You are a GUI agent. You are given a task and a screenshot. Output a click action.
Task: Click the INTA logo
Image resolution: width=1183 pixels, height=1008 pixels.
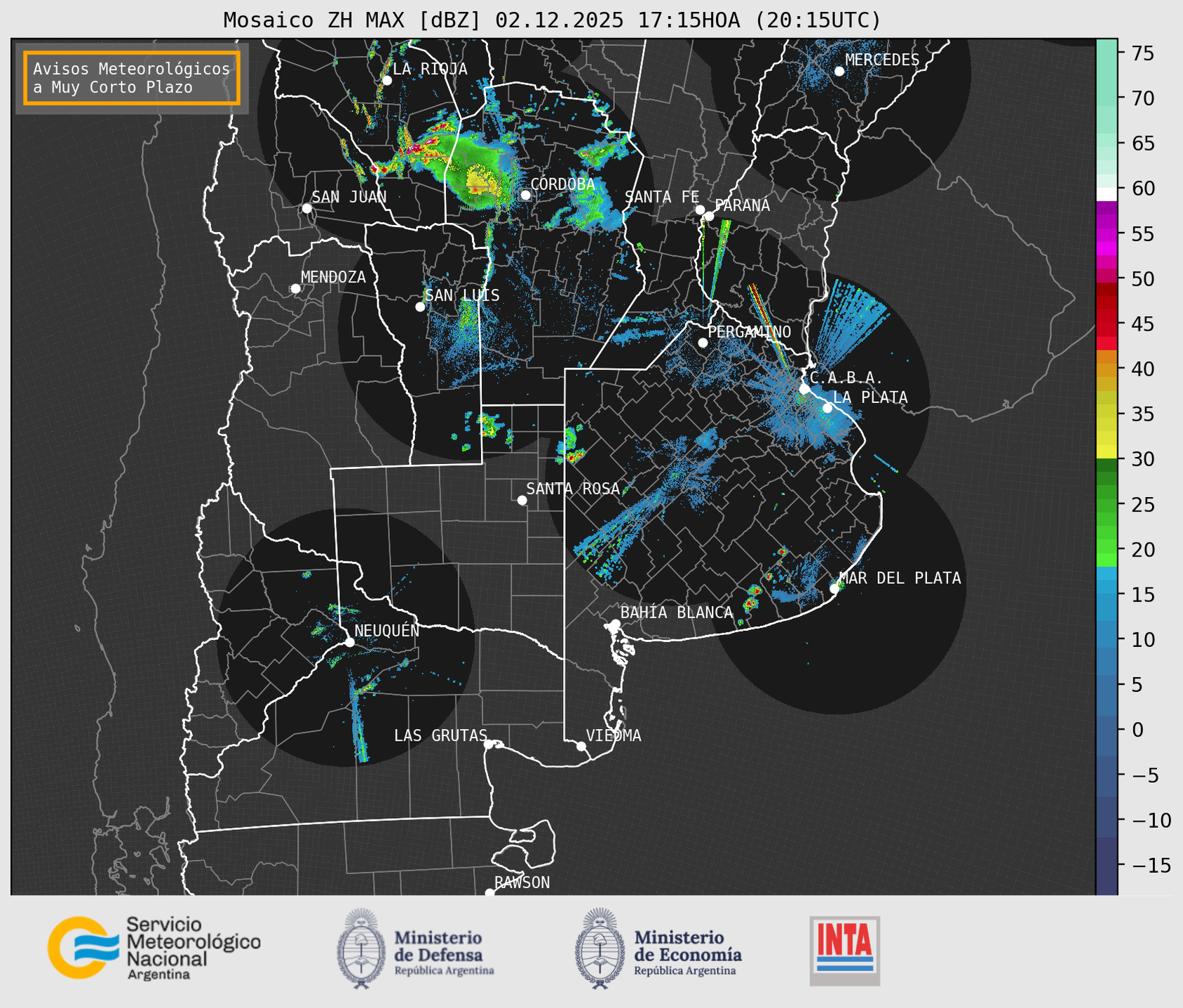[844, 951]
